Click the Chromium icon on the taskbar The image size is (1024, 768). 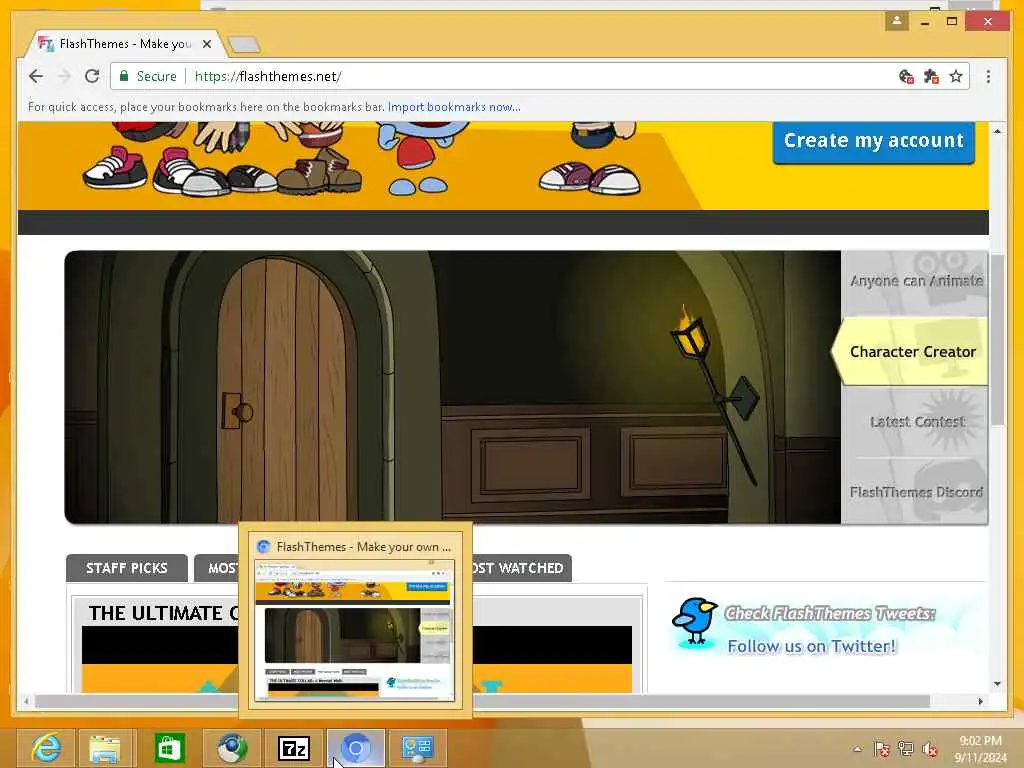tap(356, 748)
